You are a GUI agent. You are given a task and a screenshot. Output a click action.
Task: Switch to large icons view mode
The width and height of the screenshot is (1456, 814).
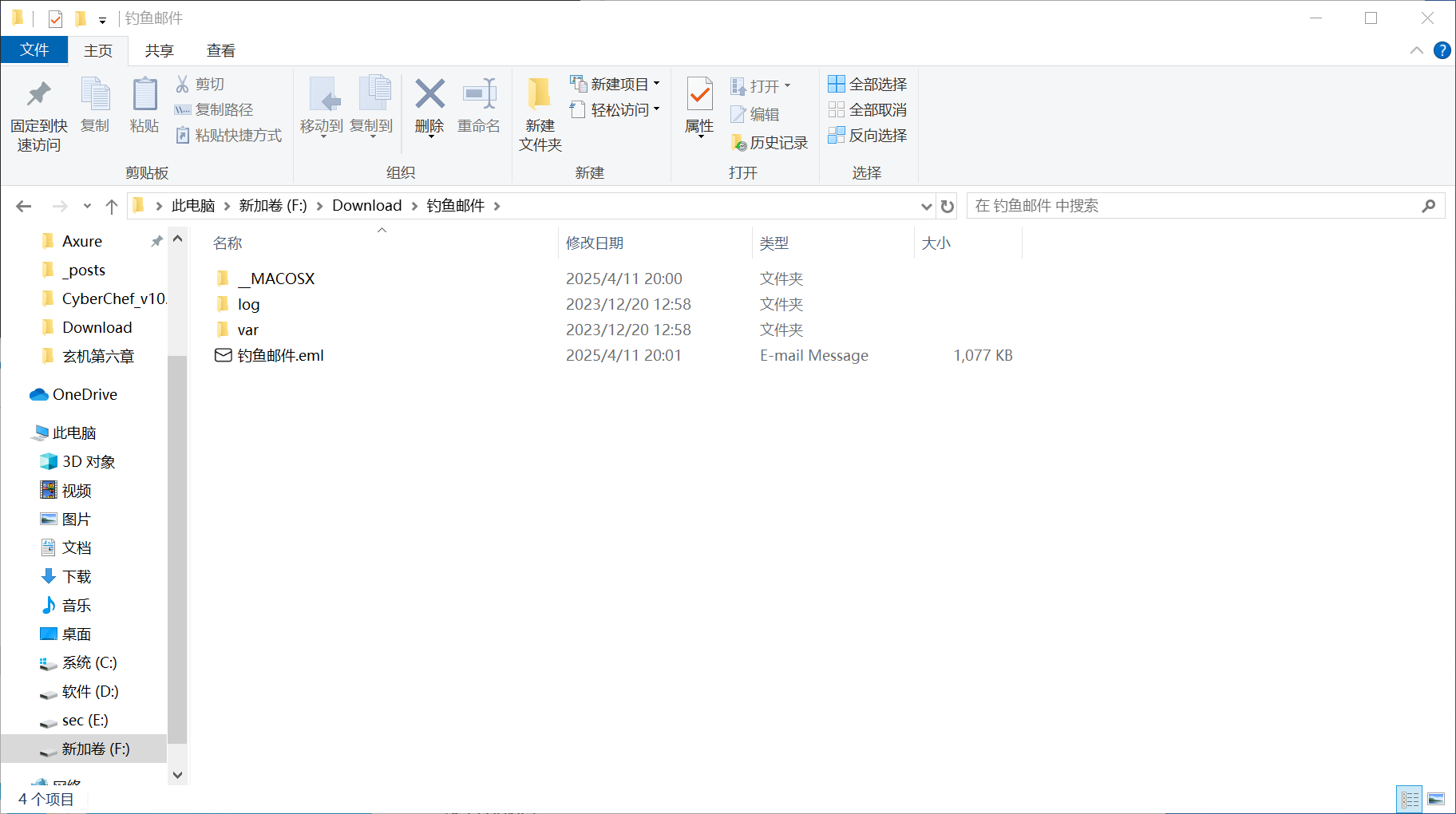(1436, 799)
